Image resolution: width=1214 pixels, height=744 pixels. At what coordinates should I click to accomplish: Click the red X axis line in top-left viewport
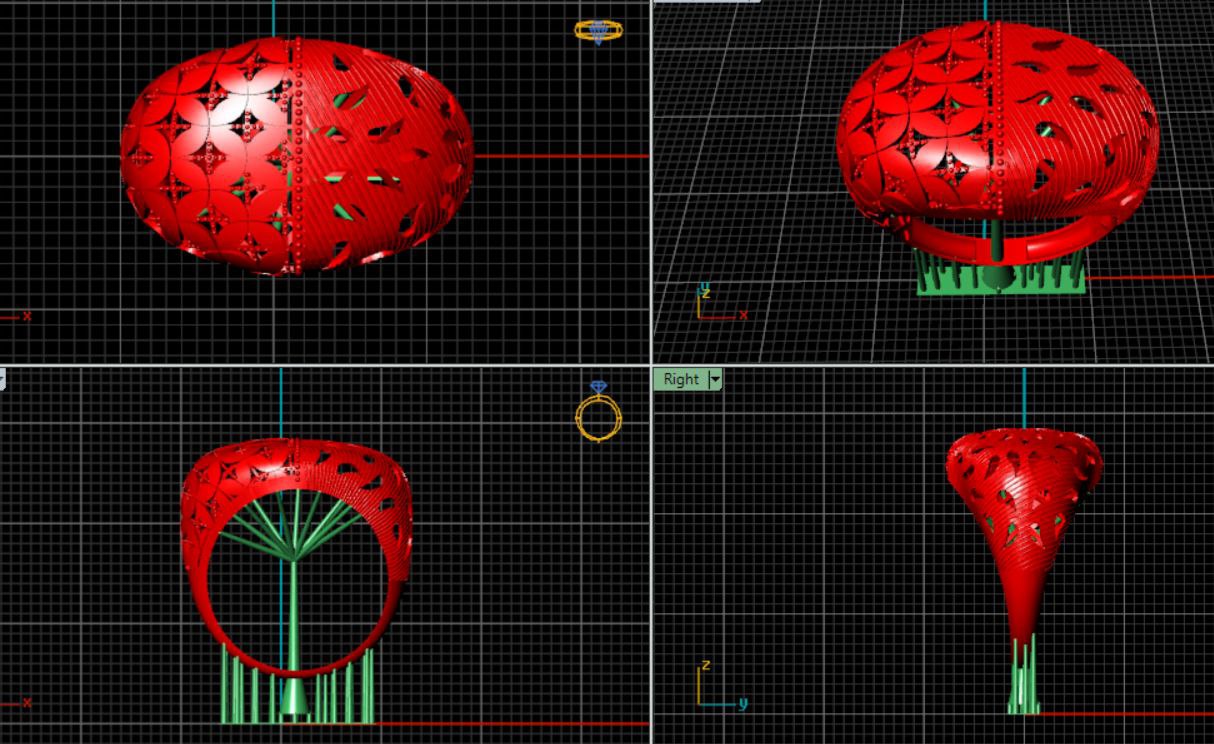pyautogui.click(x=560, y=156)
